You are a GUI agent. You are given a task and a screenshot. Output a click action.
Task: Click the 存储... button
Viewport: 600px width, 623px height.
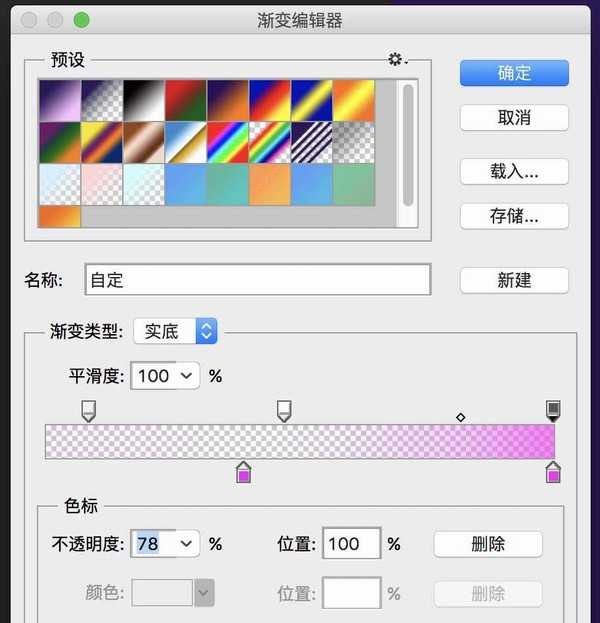click(x=514, y=216)
